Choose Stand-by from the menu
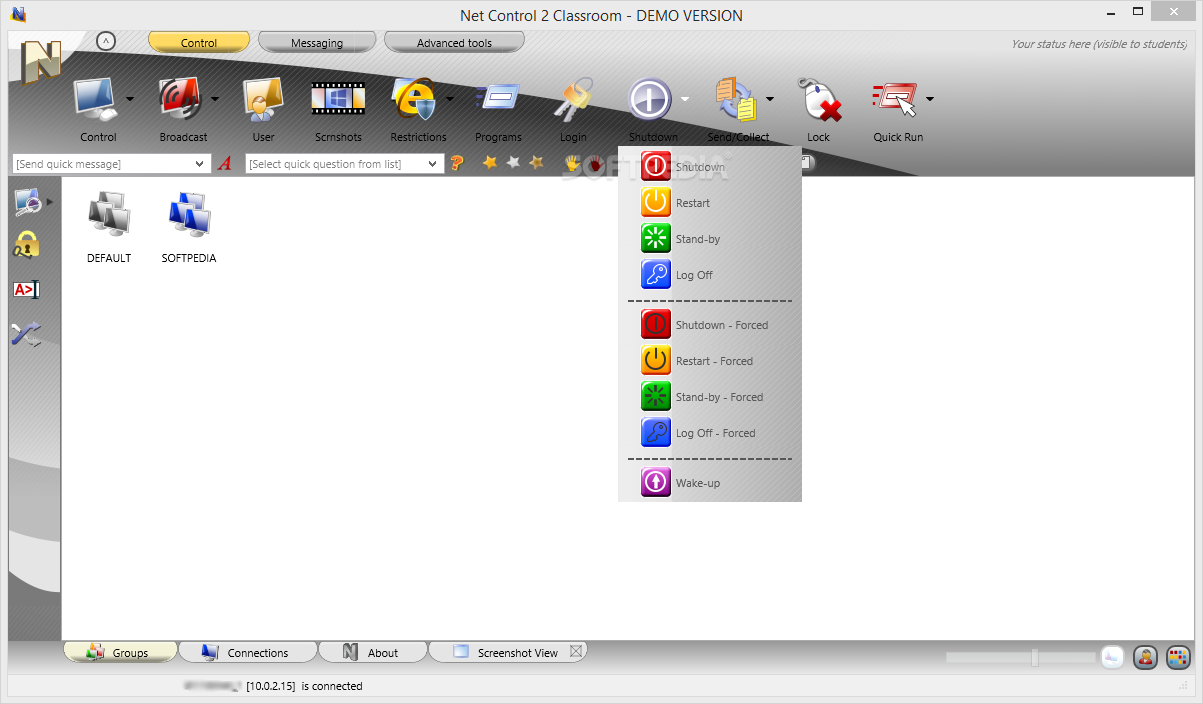Viewport: 1203px width, 704px height. click(x=710, y=239)
